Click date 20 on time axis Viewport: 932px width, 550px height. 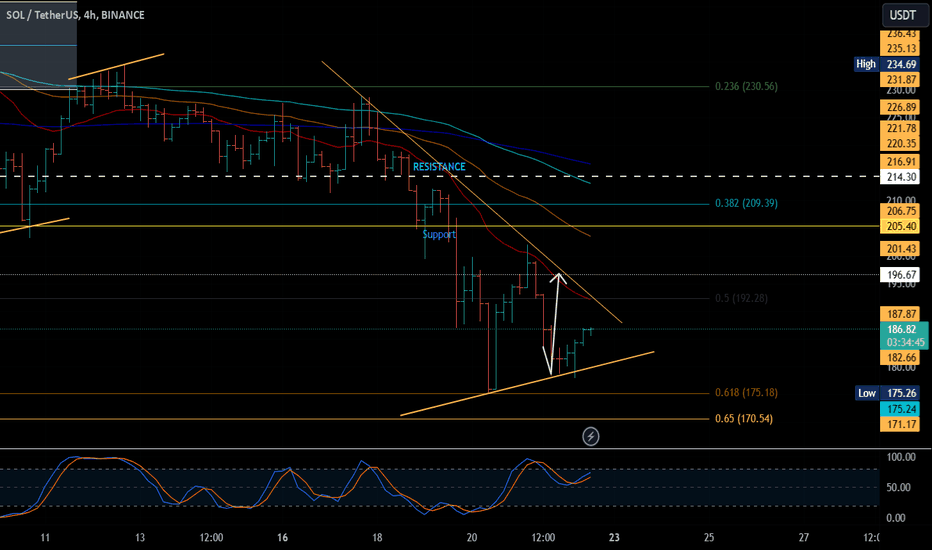pos(472,538)
